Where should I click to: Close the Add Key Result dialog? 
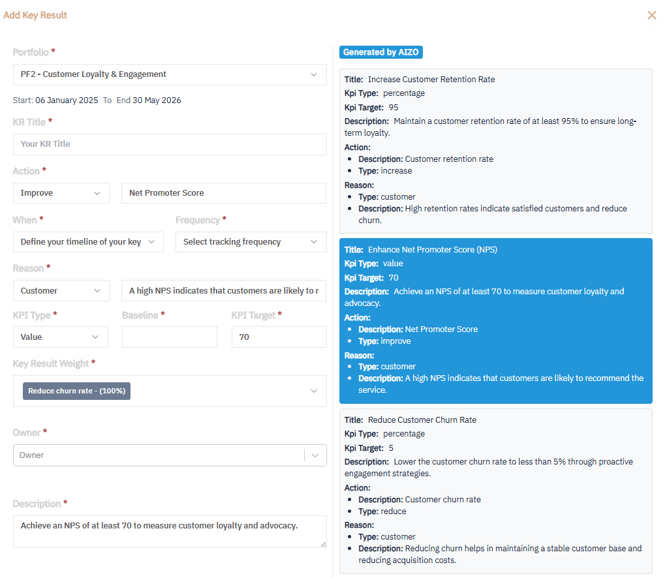pyautogui.click(x=652, y=15)
